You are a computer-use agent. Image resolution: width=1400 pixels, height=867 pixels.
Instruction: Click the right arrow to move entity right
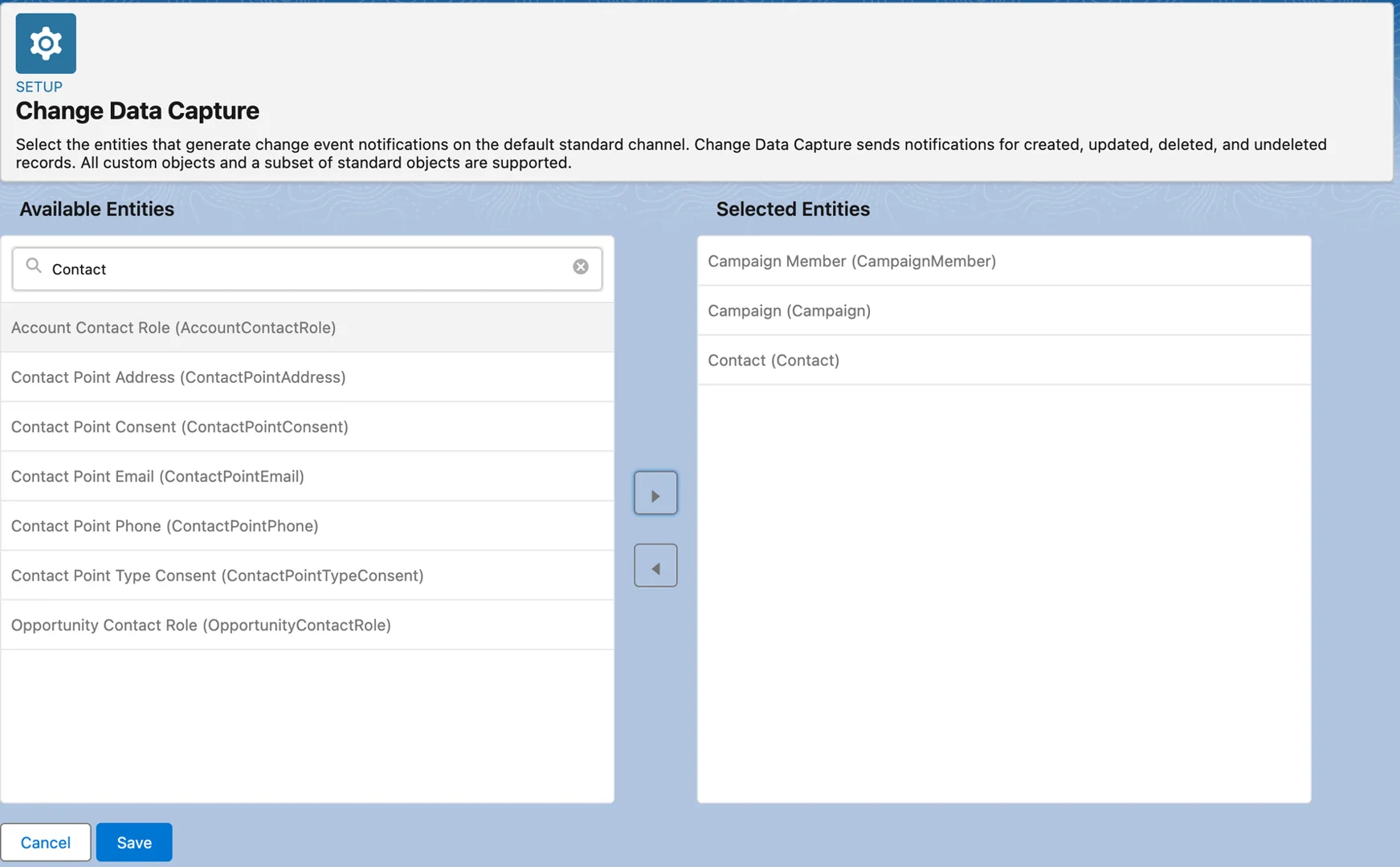coord(655,493)
